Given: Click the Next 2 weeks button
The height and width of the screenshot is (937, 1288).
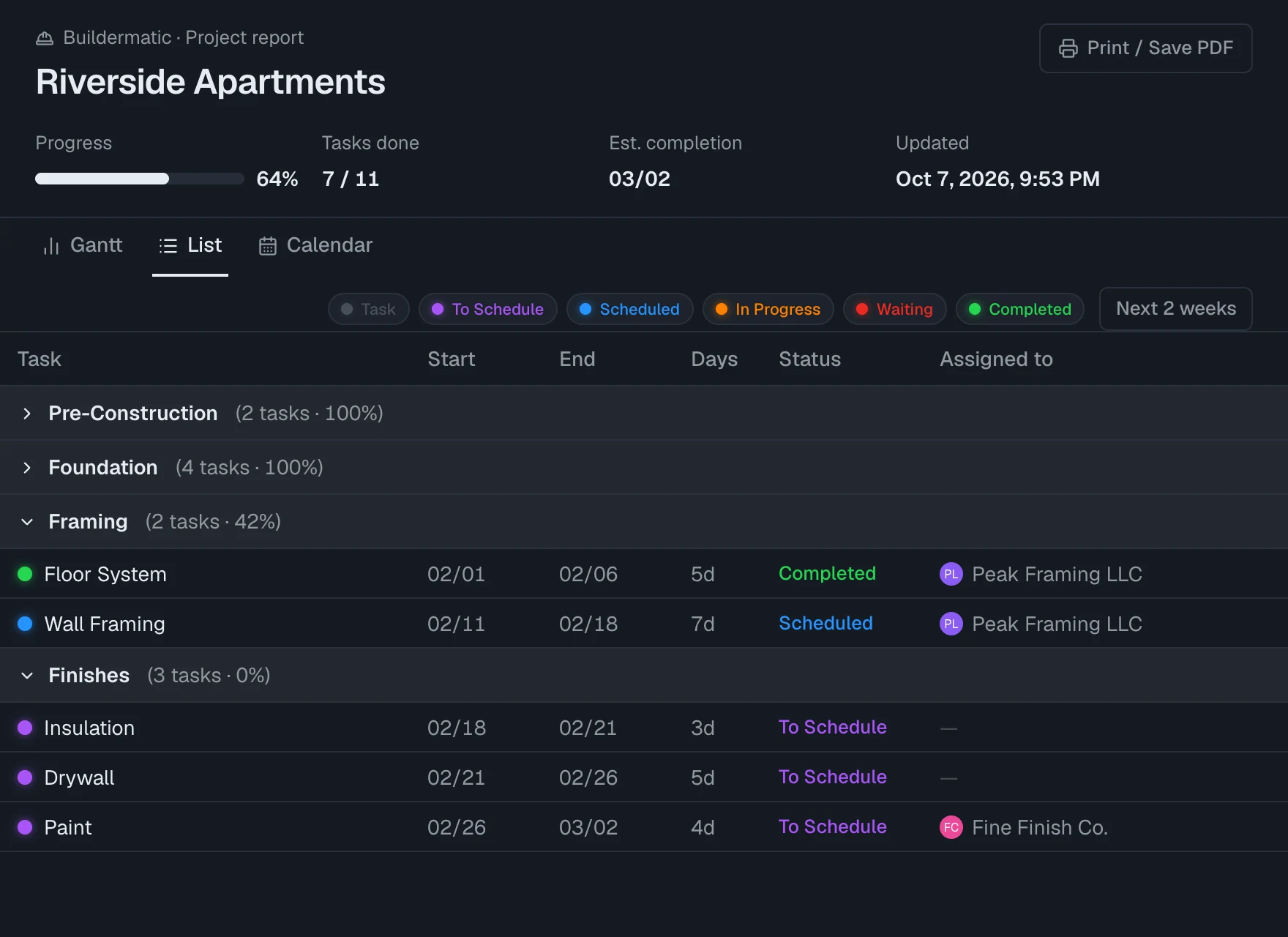Looking at the screenshot, I should pos(1175,309).
